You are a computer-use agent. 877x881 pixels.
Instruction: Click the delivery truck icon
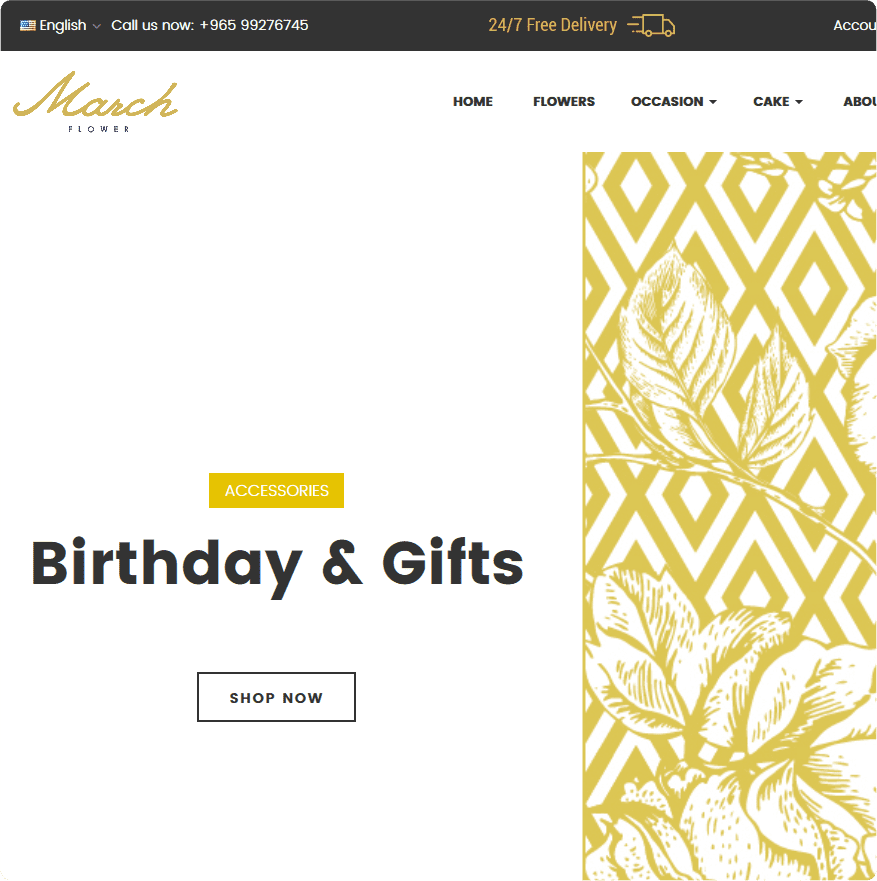[651, 26]
